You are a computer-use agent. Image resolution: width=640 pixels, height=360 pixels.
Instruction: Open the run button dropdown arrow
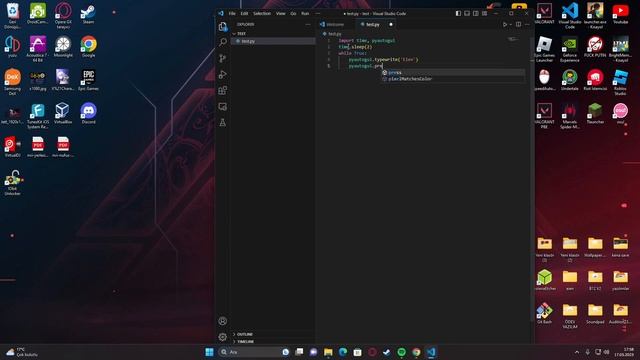[511, 24]
